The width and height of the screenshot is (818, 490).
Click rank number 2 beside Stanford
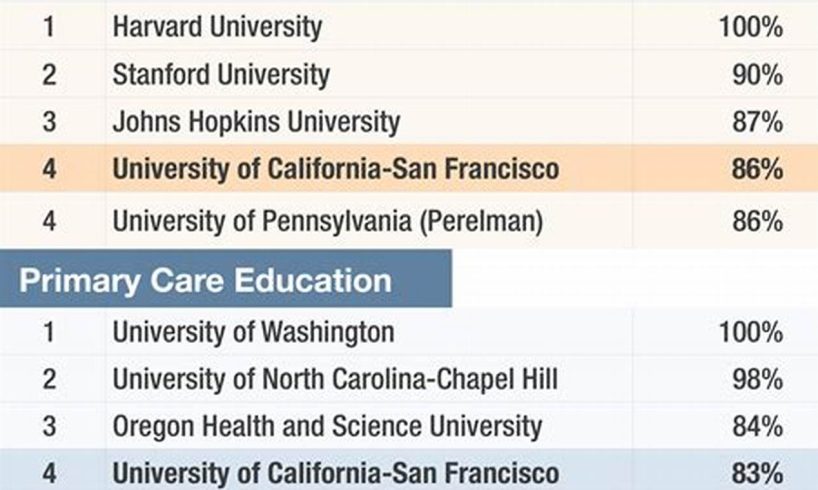tap(49, 74)
